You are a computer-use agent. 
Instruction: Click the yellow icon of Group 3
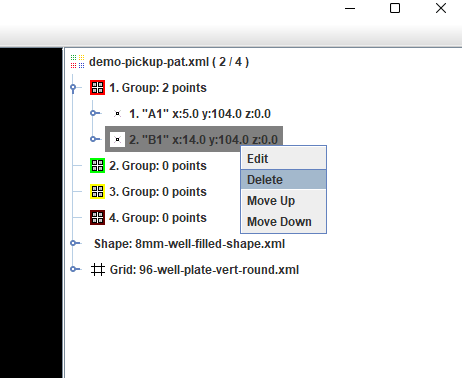[97, 192]
